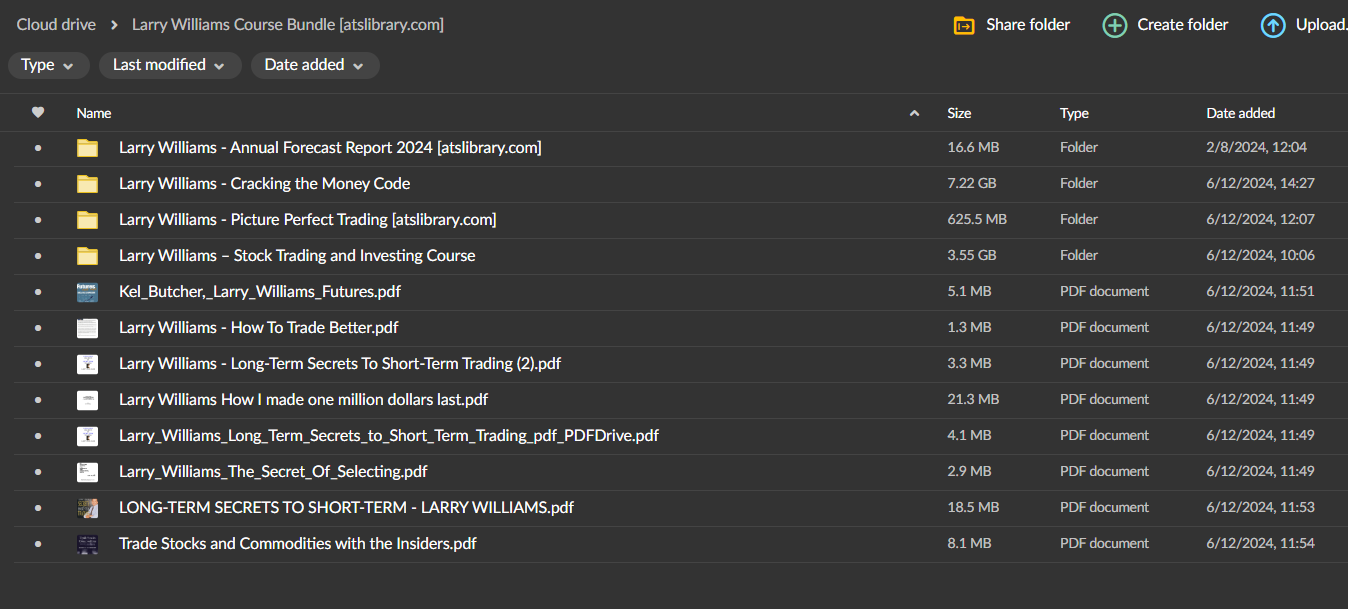The image size is (1348, 609).
Task: Expand the Last modified filter dropdown
Action: (169, 65)
